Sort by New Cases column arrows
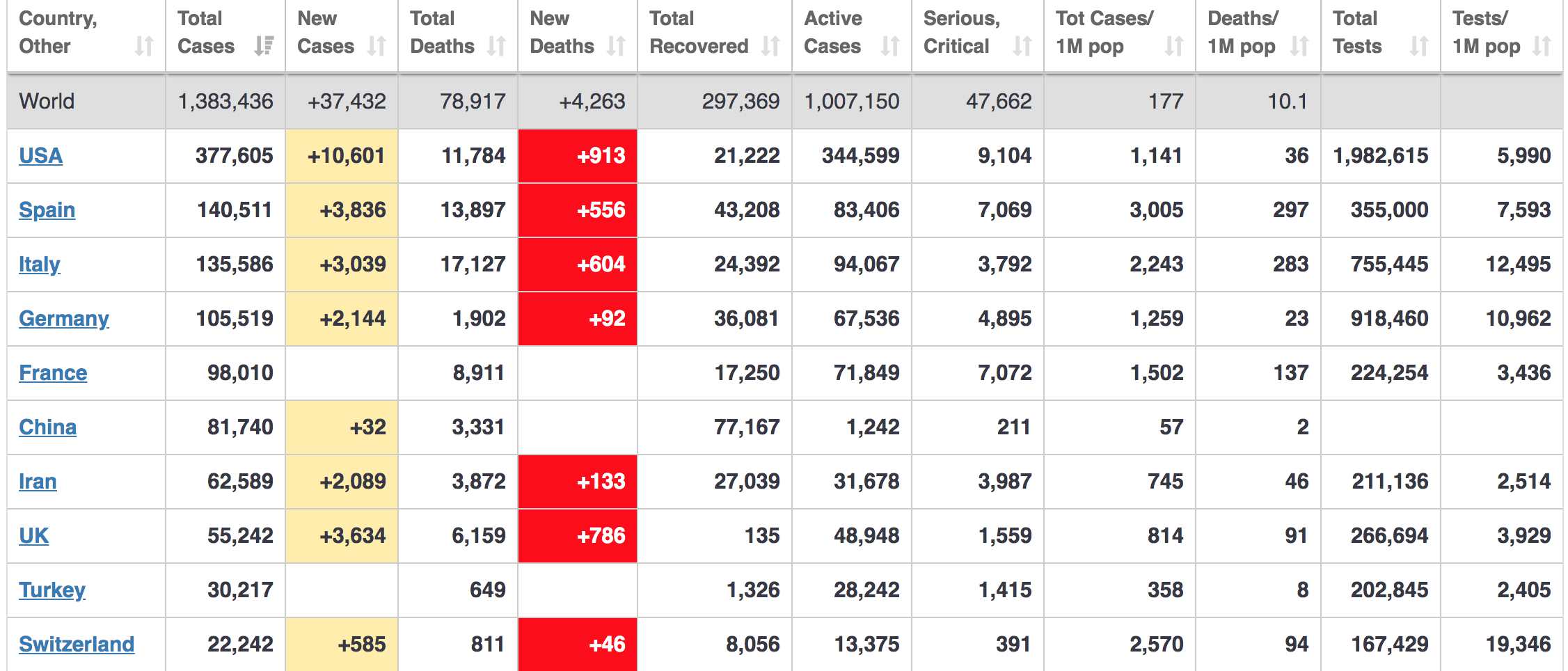This screenshot has width=1568, height=671. 377,46
